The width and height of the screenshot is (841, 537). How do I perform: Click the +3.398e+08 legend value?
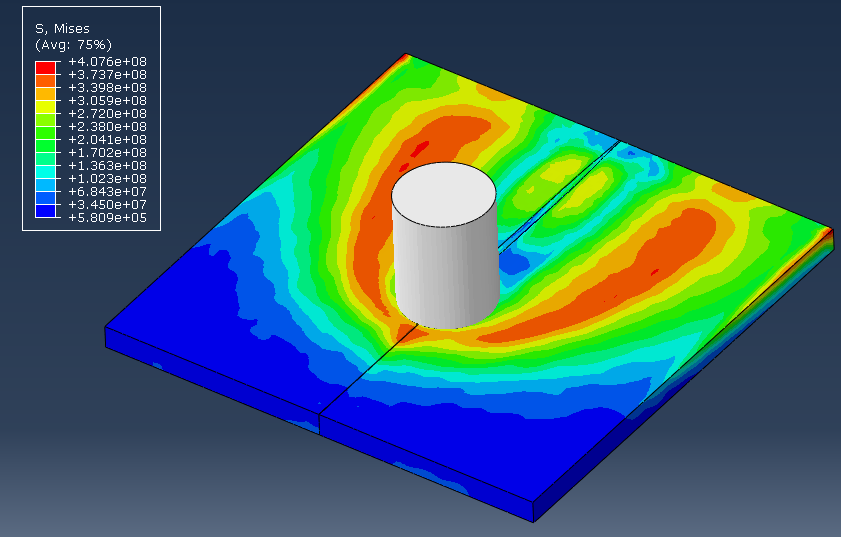(107, 87)
